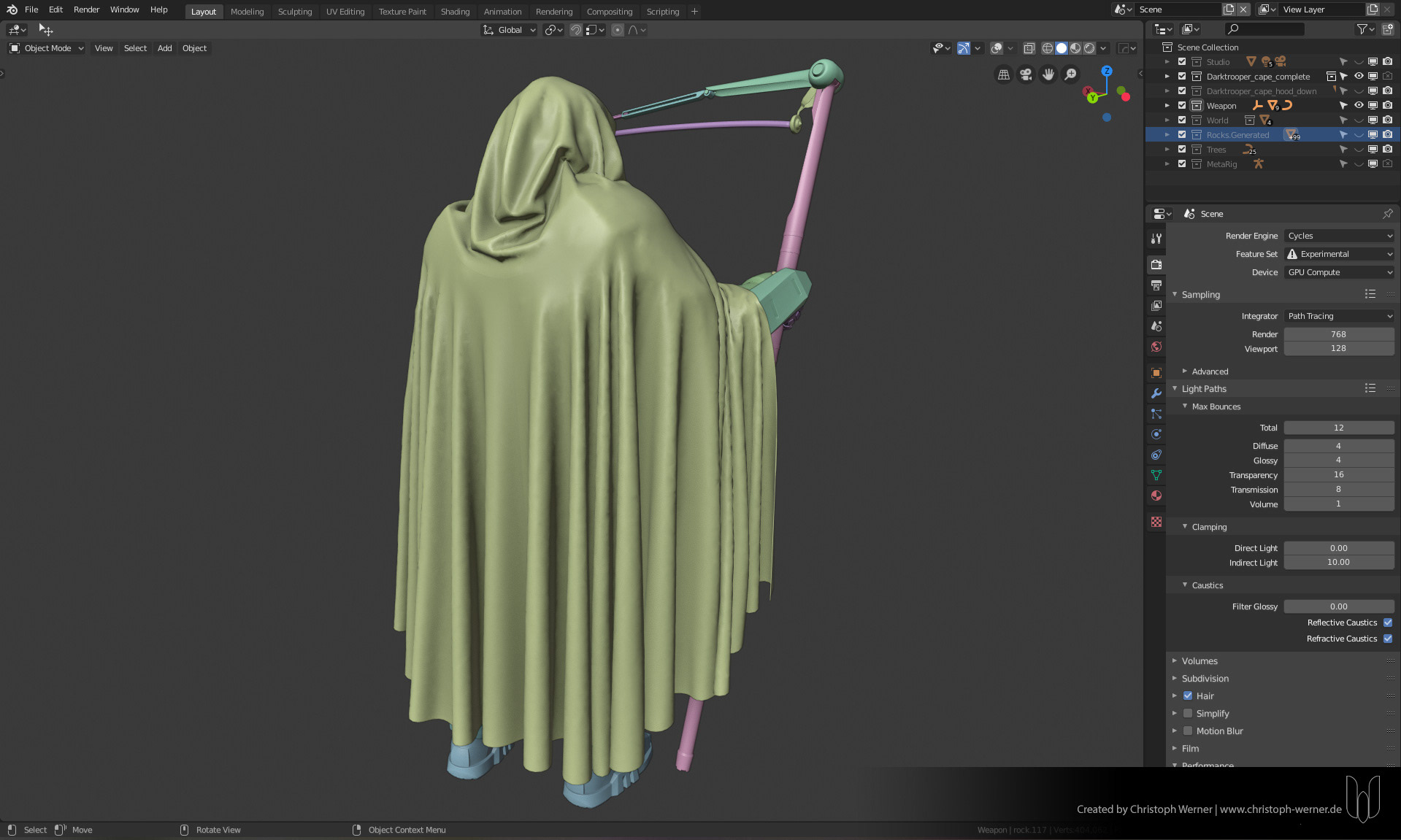Open the Render menu
This screenshot has height=840, width=1401.
coord(86,9)
